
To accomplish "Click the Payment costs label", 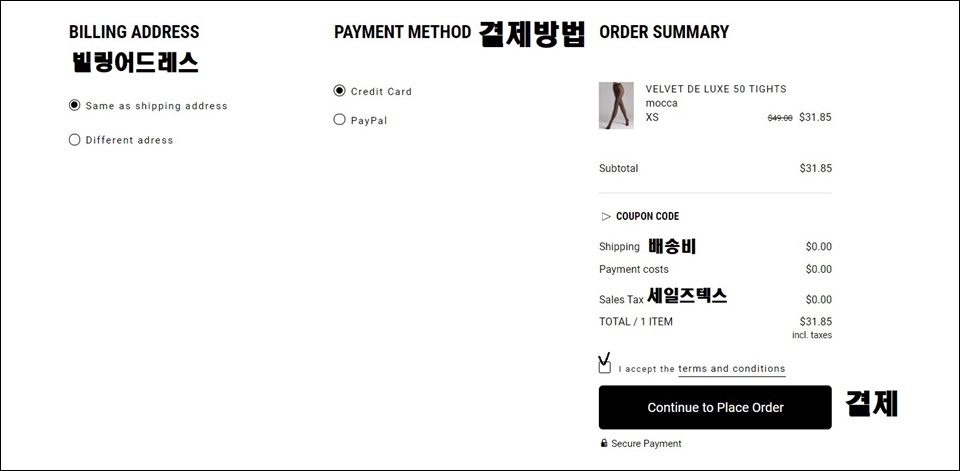I will coord(634,269).
